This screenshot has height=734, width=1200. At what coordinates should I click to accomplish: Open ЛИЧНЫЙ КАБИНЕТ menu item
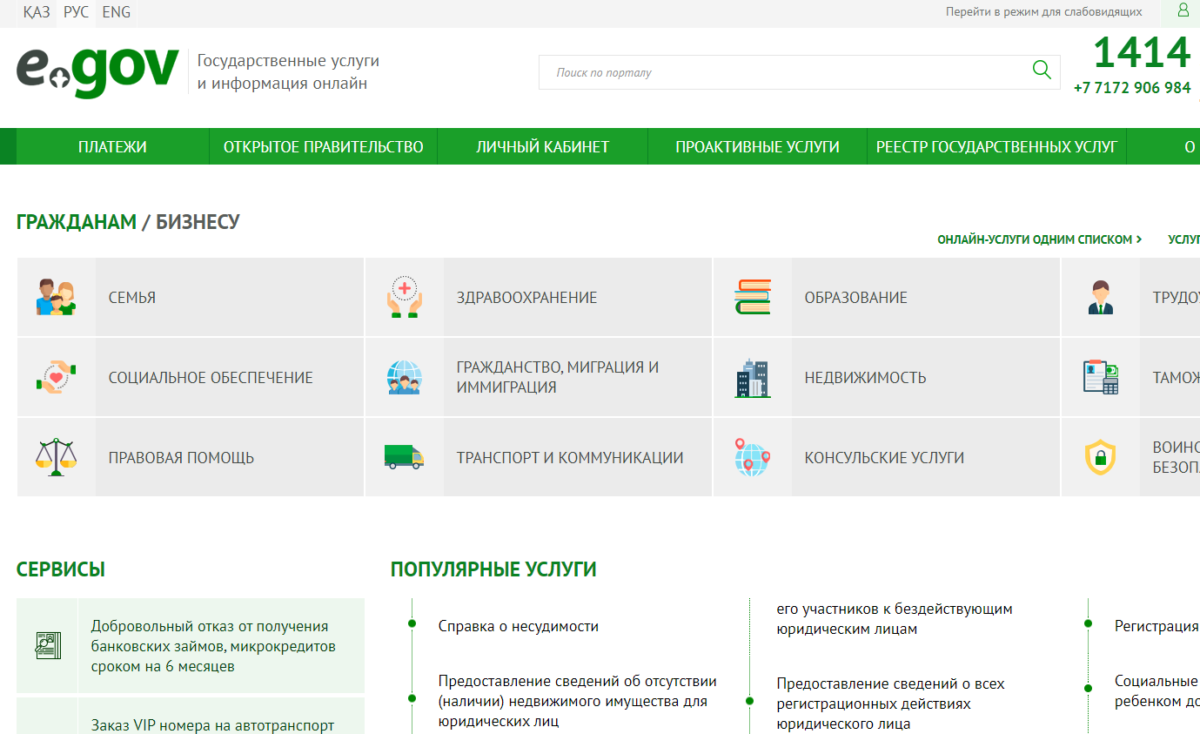pos(542,147)
